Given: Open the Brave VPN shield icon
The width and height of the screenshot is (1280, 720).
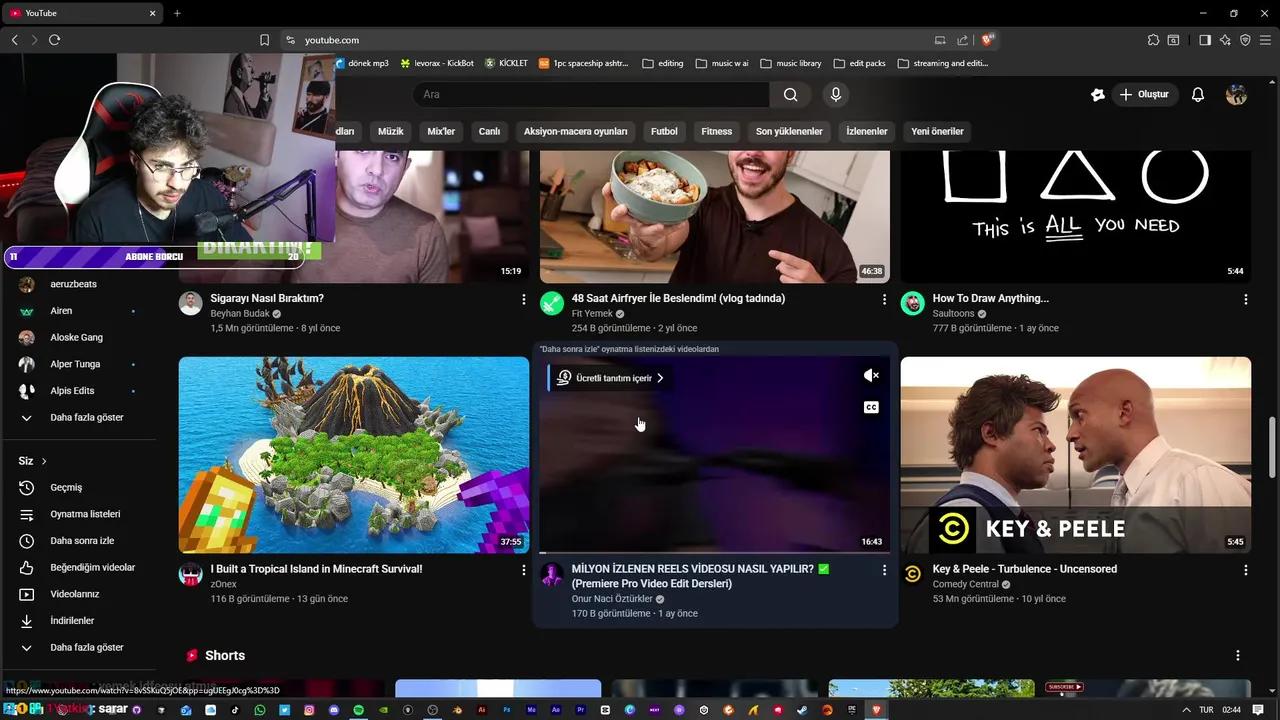Looking at the screenshot, I should [x=1245, y=40].
